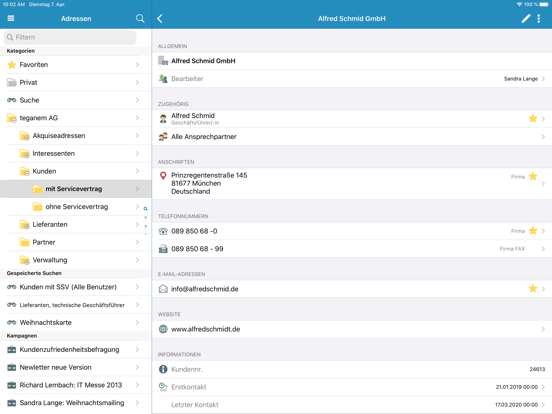
Task: Click the Privat folder icon
Action: pos(12,82)
